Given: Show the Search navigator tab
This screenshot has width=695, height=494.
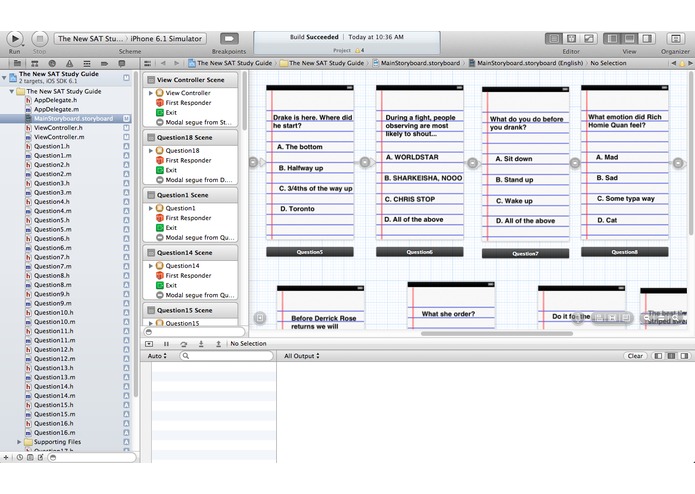Looking at the screenshot, I should (x=52, y=63).
